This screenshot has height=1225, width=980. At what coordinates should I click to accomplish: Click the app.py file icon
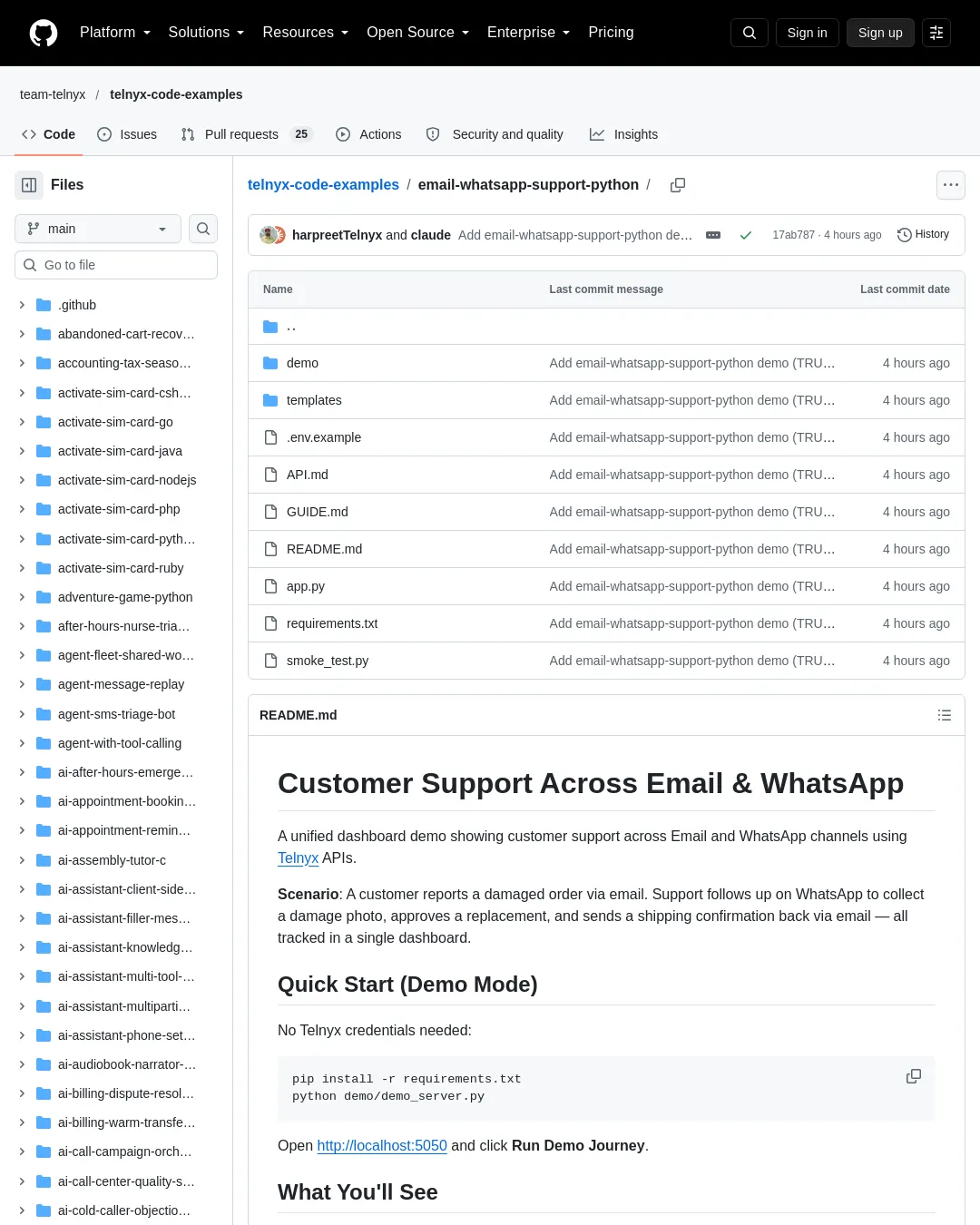(x=270, y=586)
